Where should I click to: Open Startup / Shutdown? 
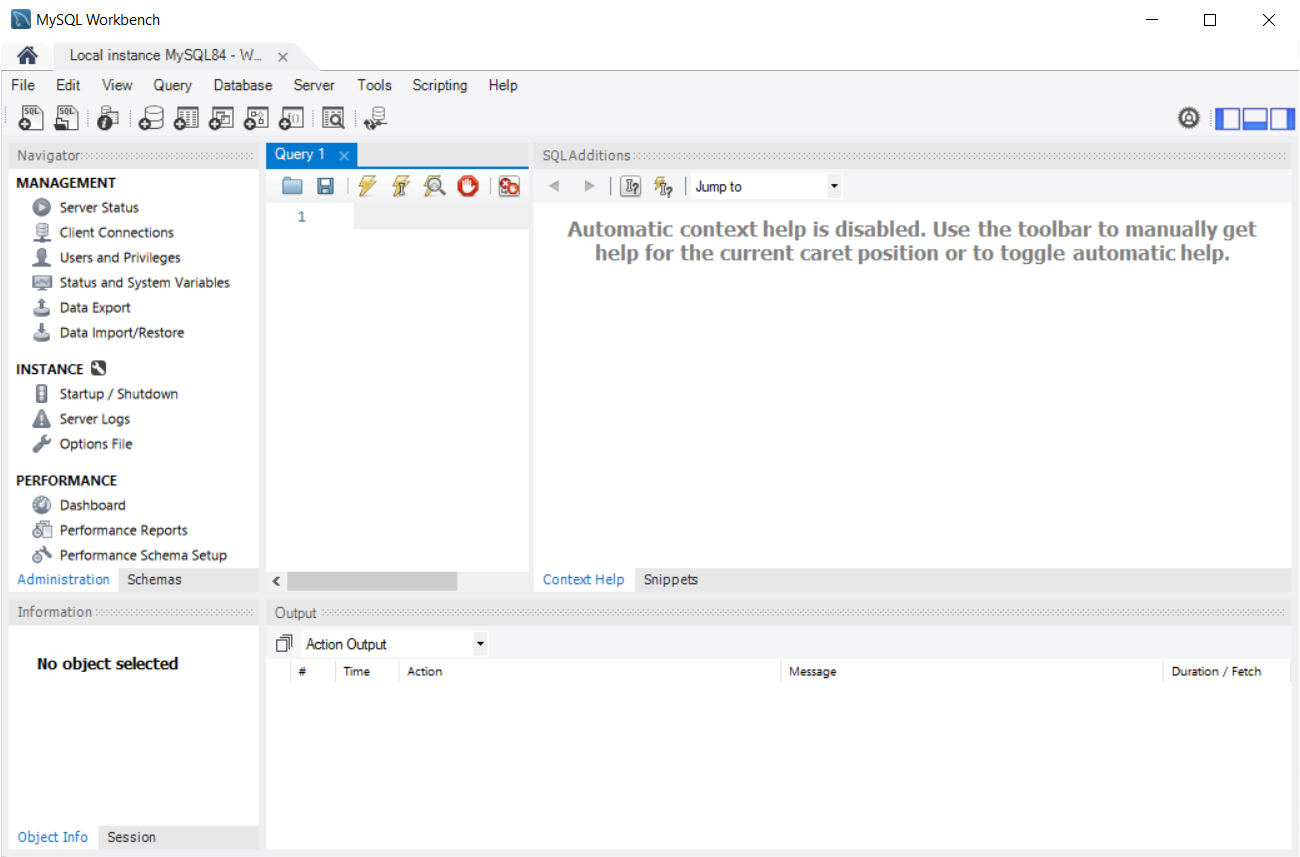click(118, 394)
